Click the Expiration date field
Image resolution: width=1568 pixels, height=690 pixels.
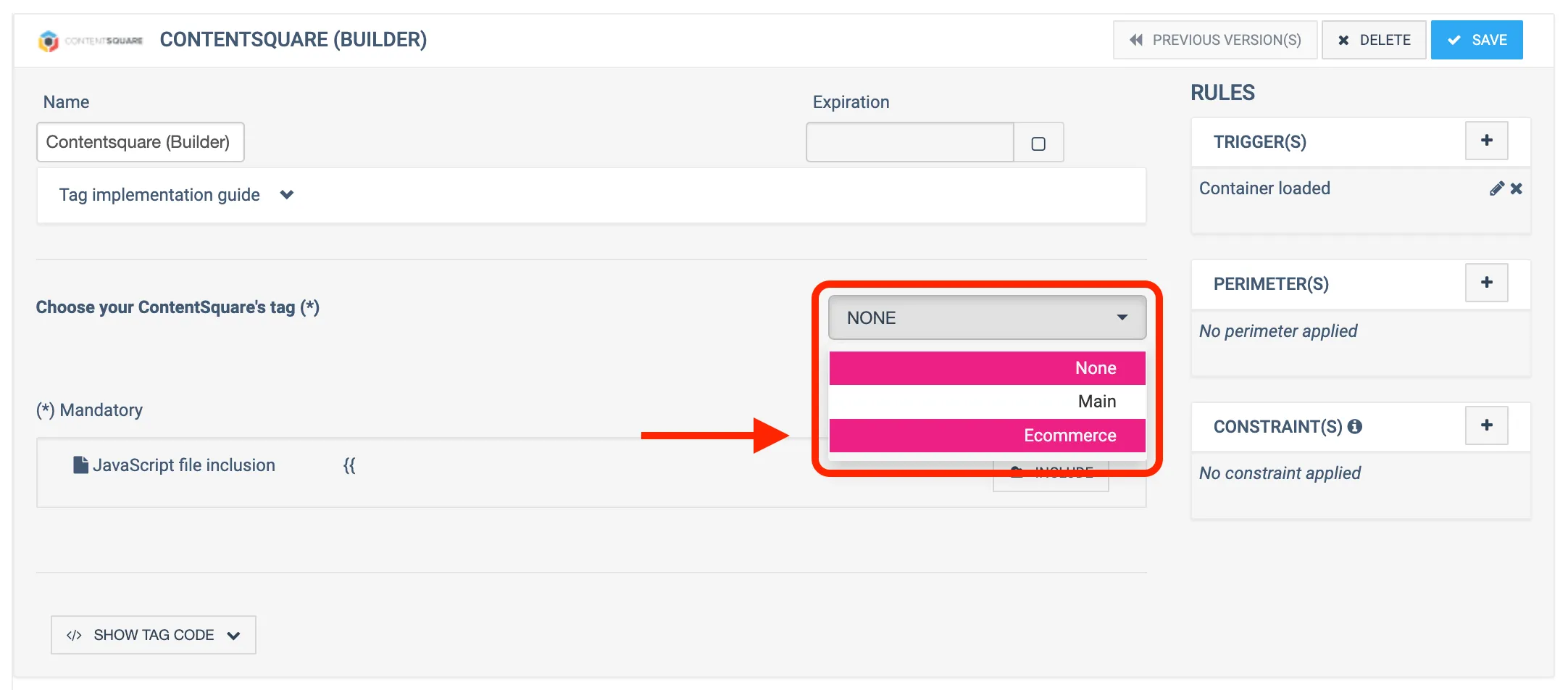(x=909, y=142)
